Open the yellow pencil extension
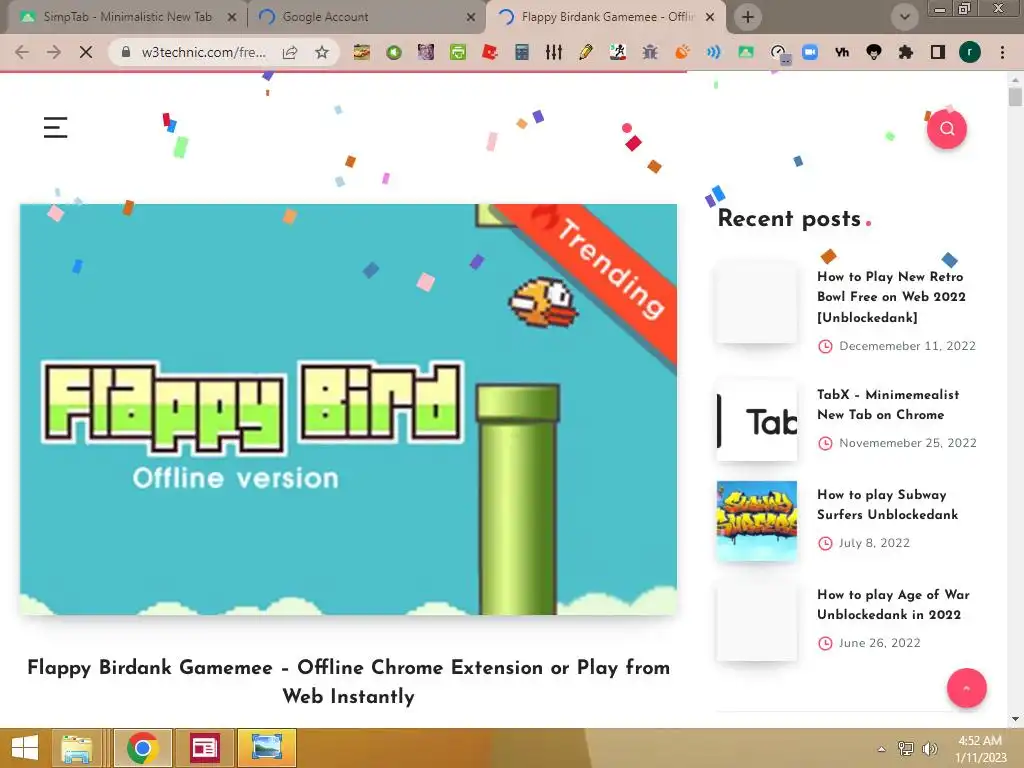This screenshot has width=1024, height=768. point(586,52)
